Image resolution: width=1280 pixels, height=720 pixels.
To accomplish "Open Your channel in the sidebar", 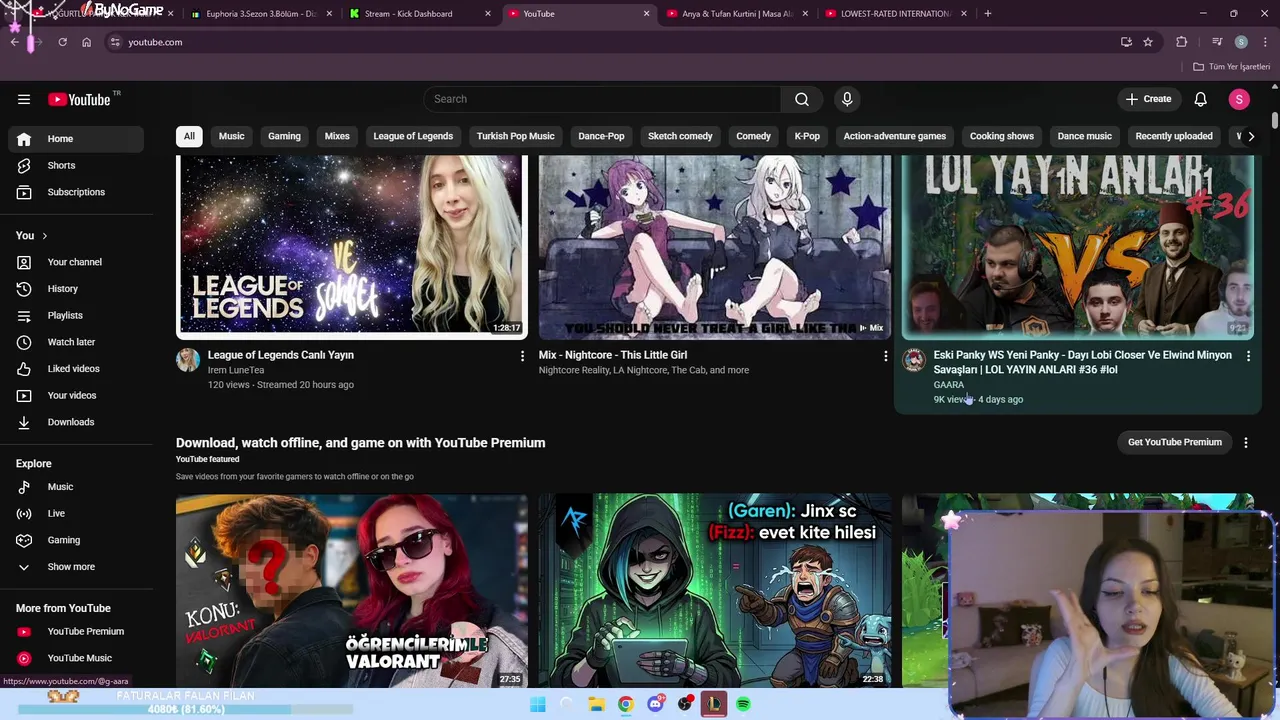I will 78,262.
